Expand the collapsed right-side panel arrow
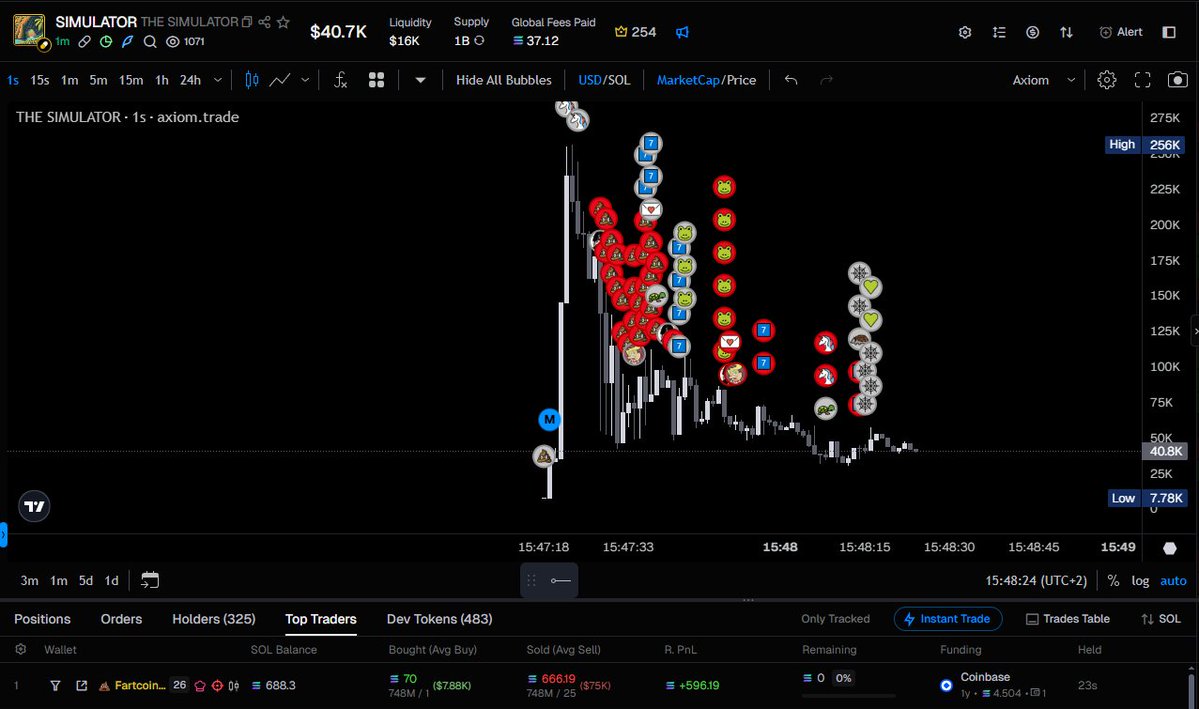The width and height of the screenshot is (1199, 709). [x=1195, y=331]
